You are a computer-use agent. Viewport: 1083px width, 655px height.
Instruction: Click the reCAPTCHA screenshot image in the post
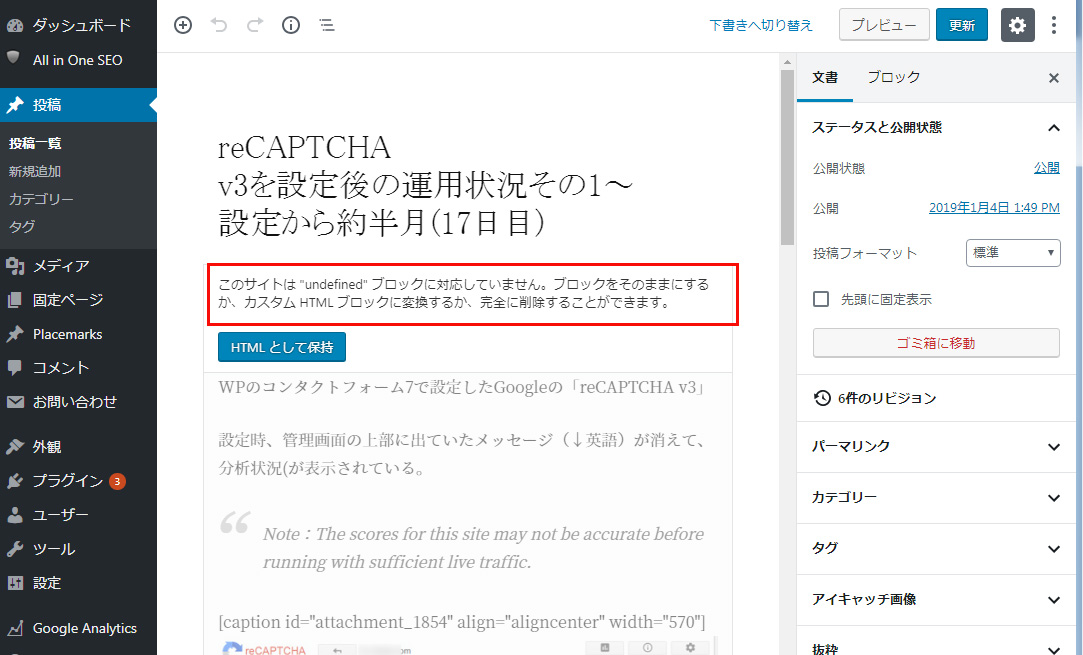pos(470,647)
